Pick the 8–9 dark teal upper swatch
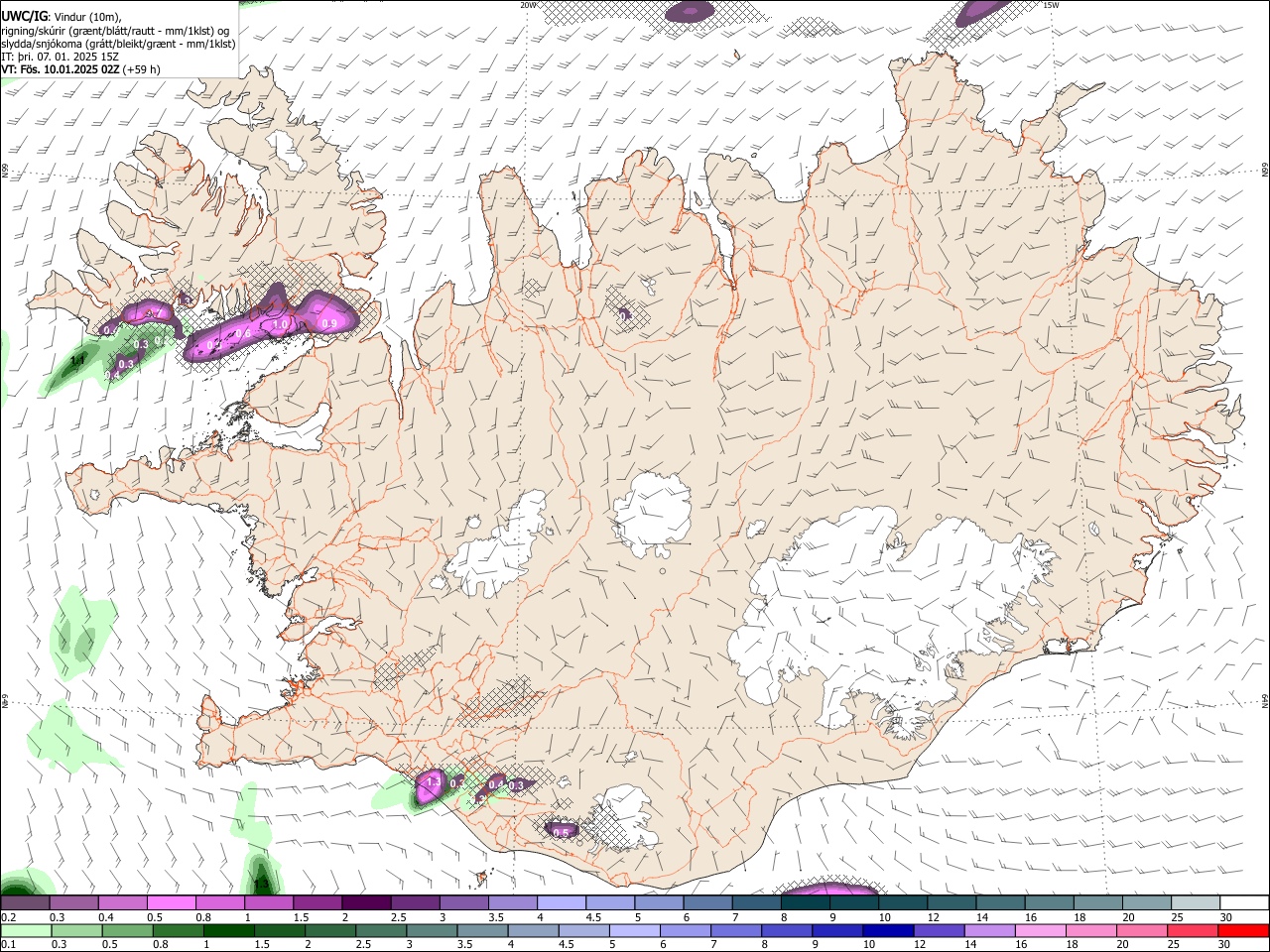This screenshot has width=1270, height=952. (806, 903)
